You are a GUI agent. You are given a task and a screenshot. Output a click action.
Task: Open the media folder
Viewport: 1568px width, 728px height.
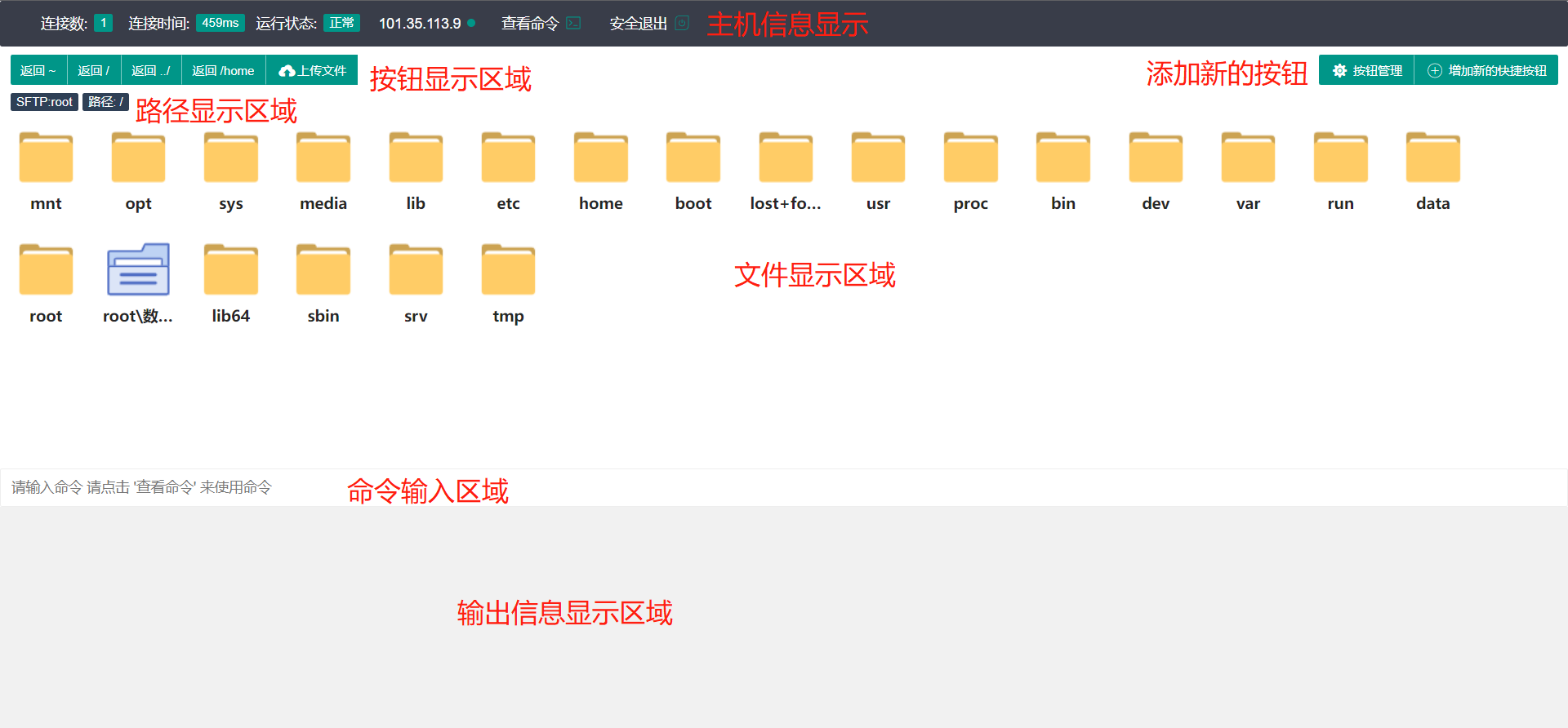[x=323, y=158]
